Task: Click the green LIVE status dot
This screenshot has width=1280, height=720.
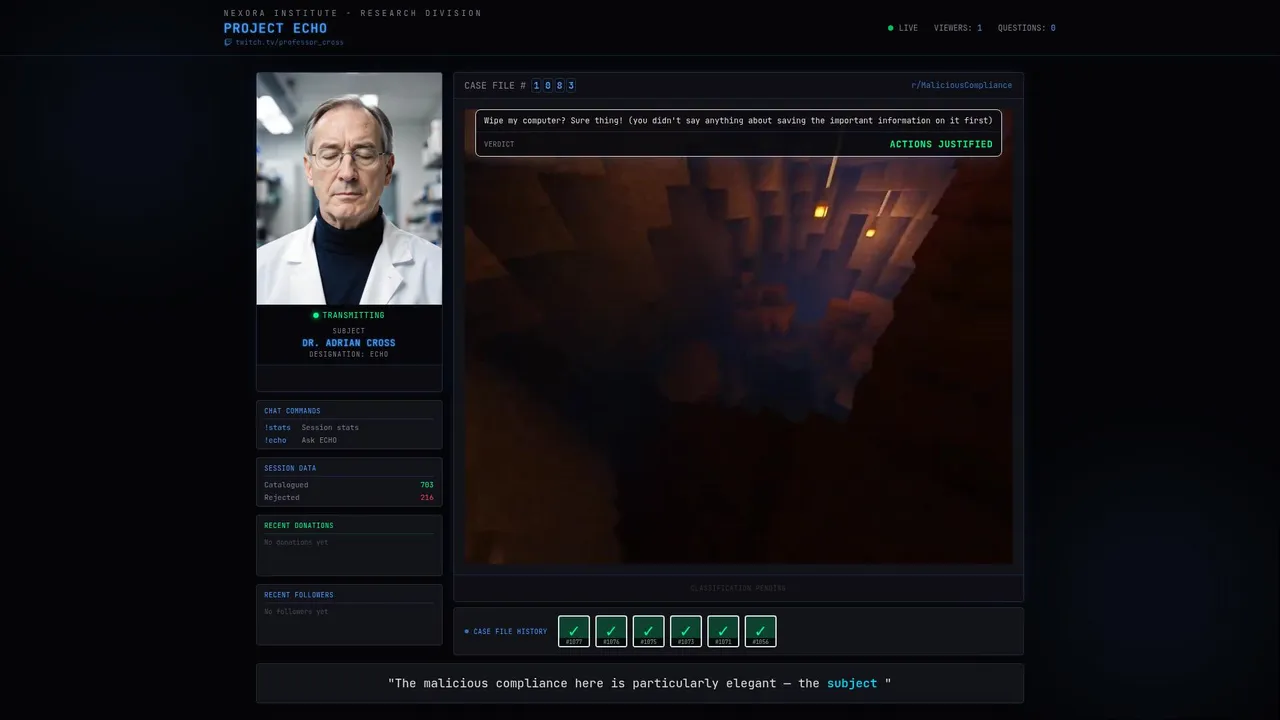Action: [891, 28]
